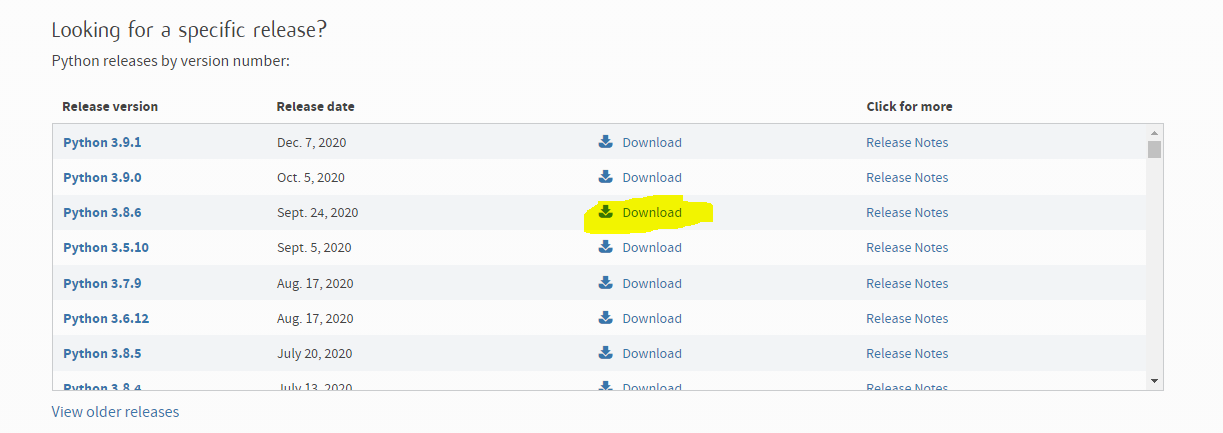Screen dimensions: 1223x433
Task: Open the View older releases link
Action: (x=115, y=411)
